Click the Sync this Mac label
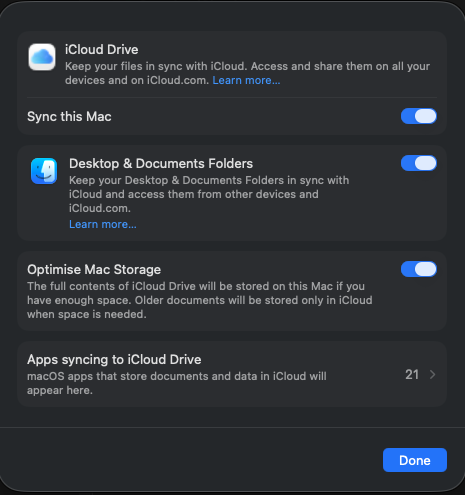Image resolution: width=465 pixels, height=495 pixels. (69, 117)
